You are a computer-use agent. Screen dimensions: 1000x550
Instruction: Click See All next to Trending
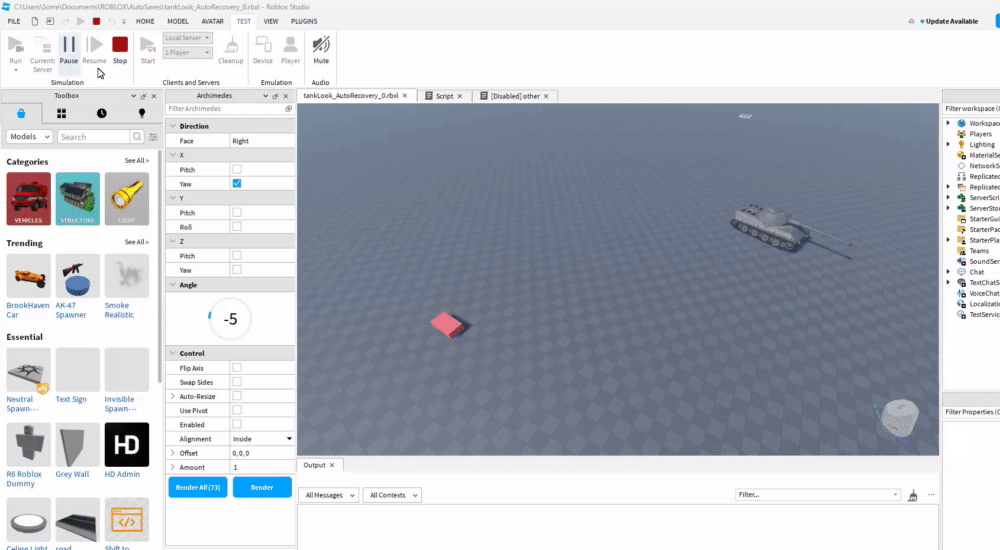[x=136, y=242]
